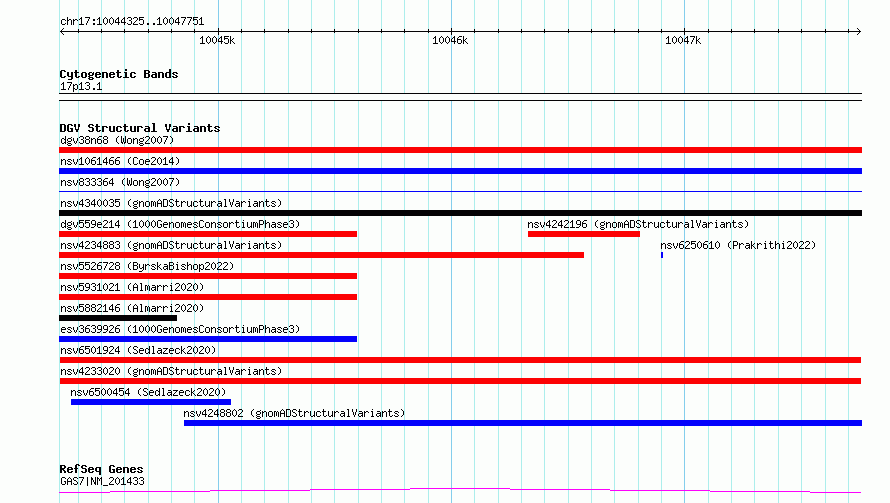The width and height of the screenshot is (890, 503).
Task: Click the nsv6501924 (Sedlazeck2020) label
Action: click(138, 350)
